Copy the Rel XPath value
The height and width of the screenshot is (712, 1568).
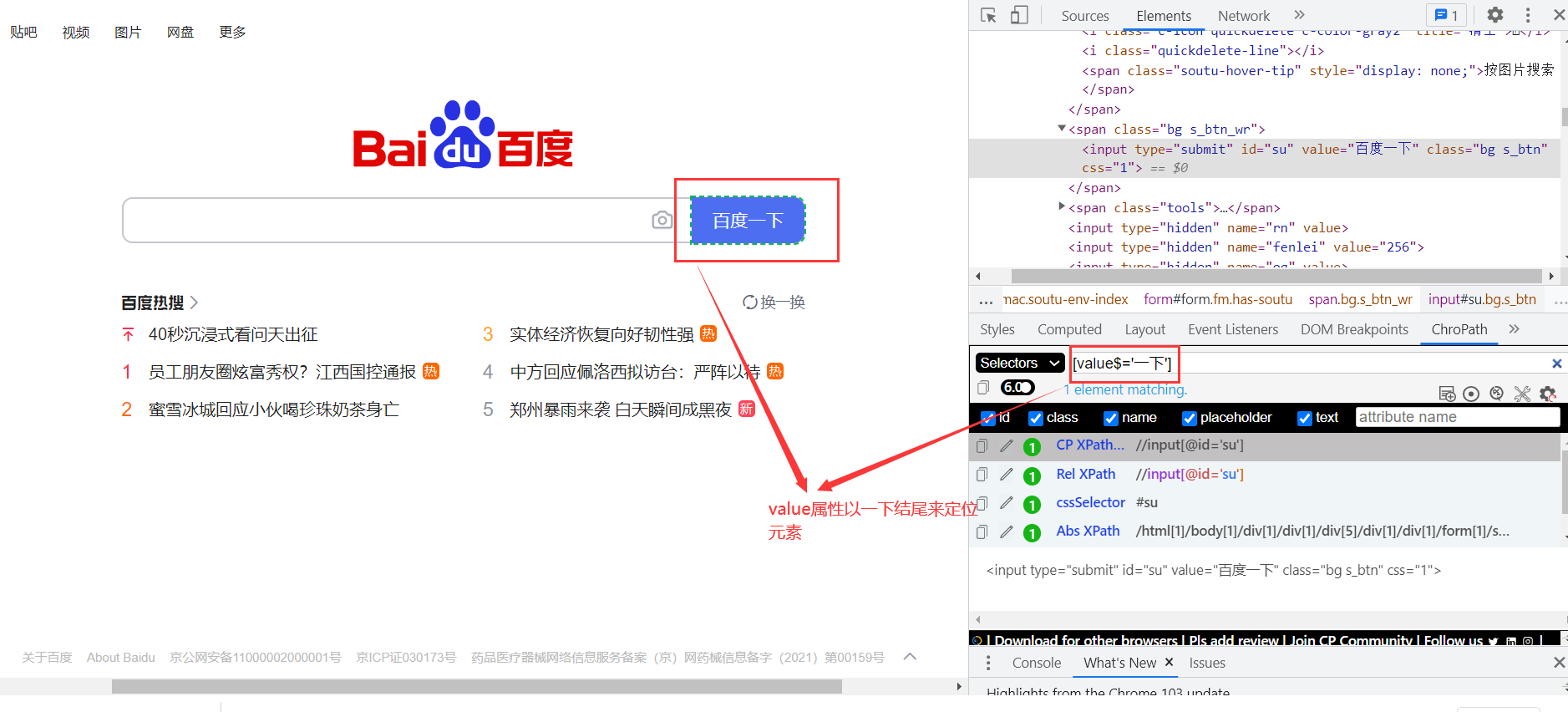982,475
